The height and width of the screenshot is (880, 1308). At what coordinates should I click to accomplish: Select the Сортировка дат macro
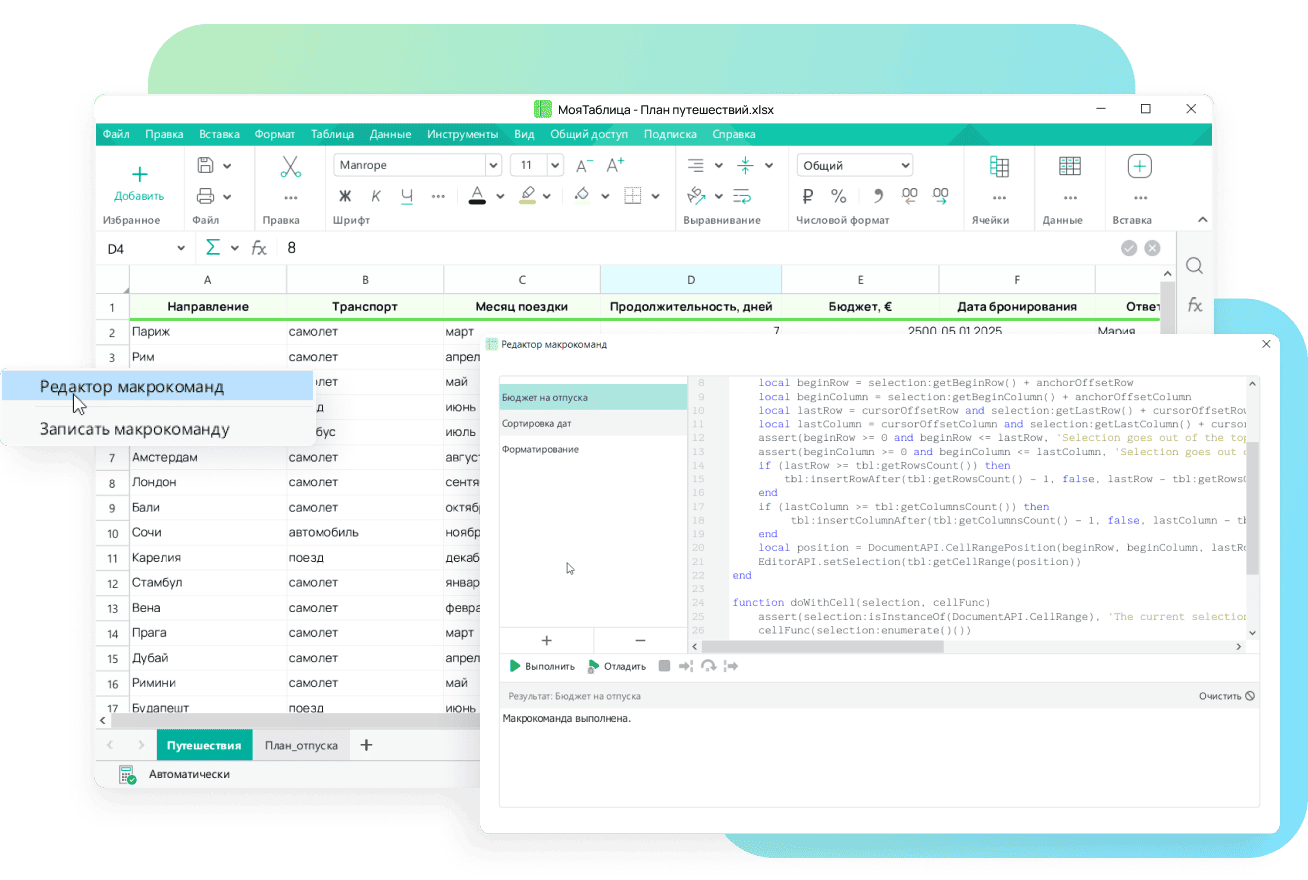pyautogui.click(x=593, y=423)
